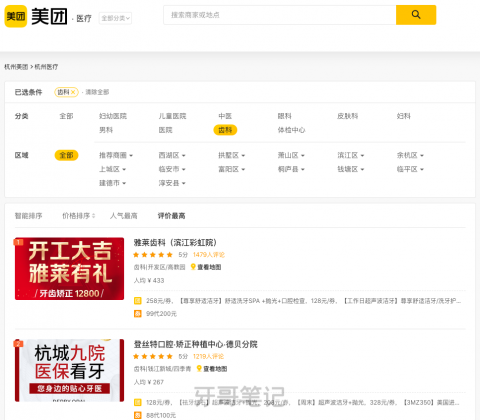Select the 齿科 category filter
This screenshot has width=480, height=420.
pyautogui.click(x=225, y=130)
